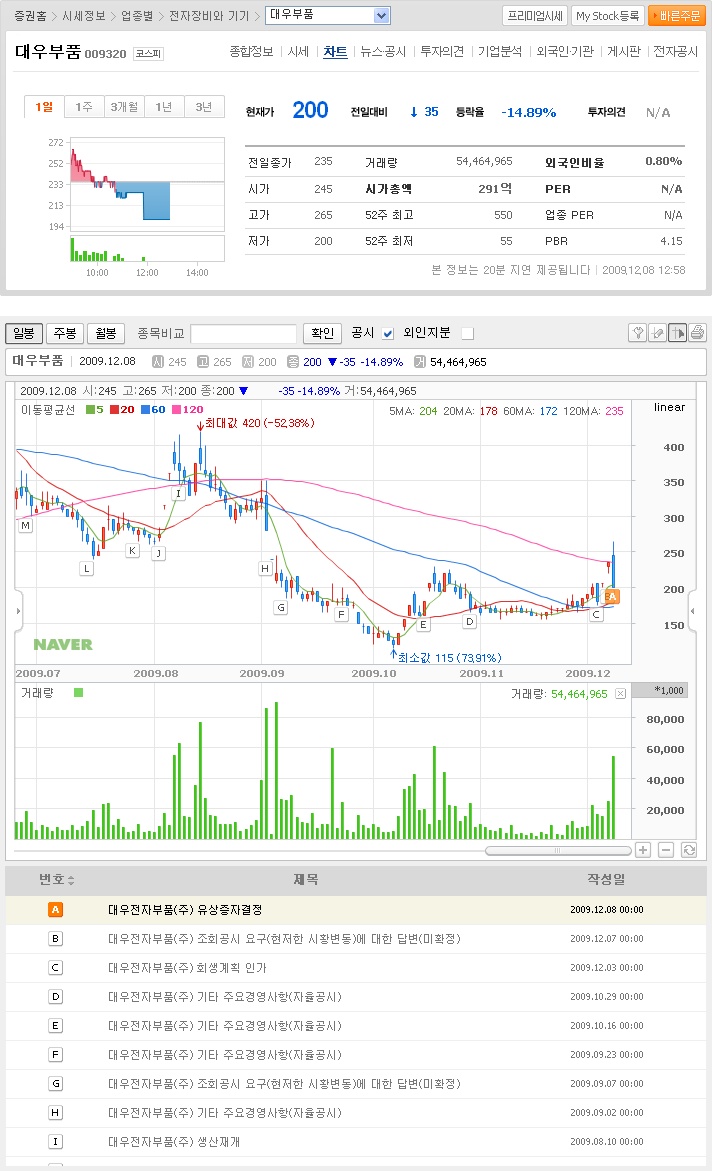Select the 3개월 mini chart tab
Image resolution: width=712 pixels, height=1171 pixels.
tap(124, 107)
